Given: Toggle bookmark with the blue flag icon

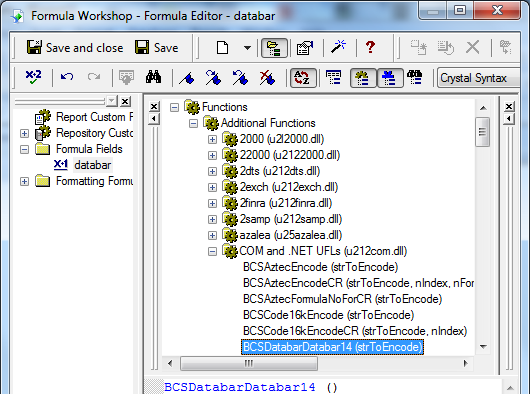Looking at the screenshot, I should point(187,78).
